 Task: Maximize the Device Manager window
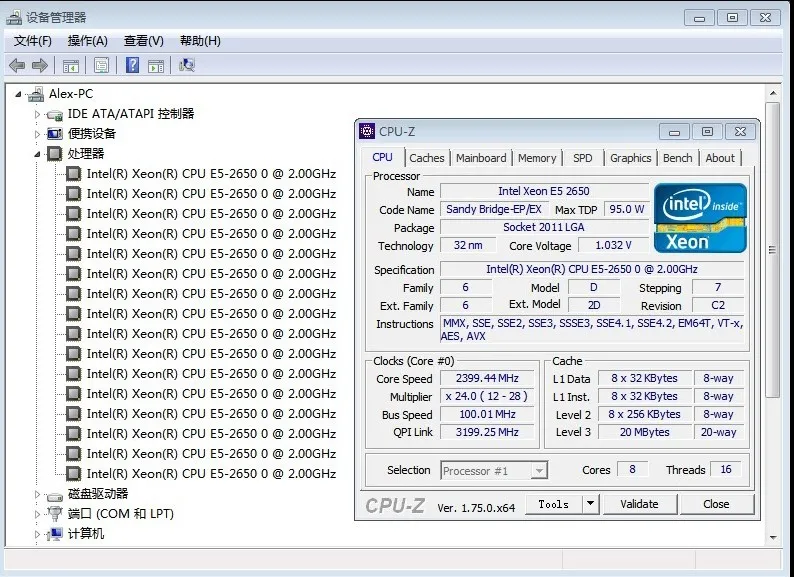coord(732,18)
